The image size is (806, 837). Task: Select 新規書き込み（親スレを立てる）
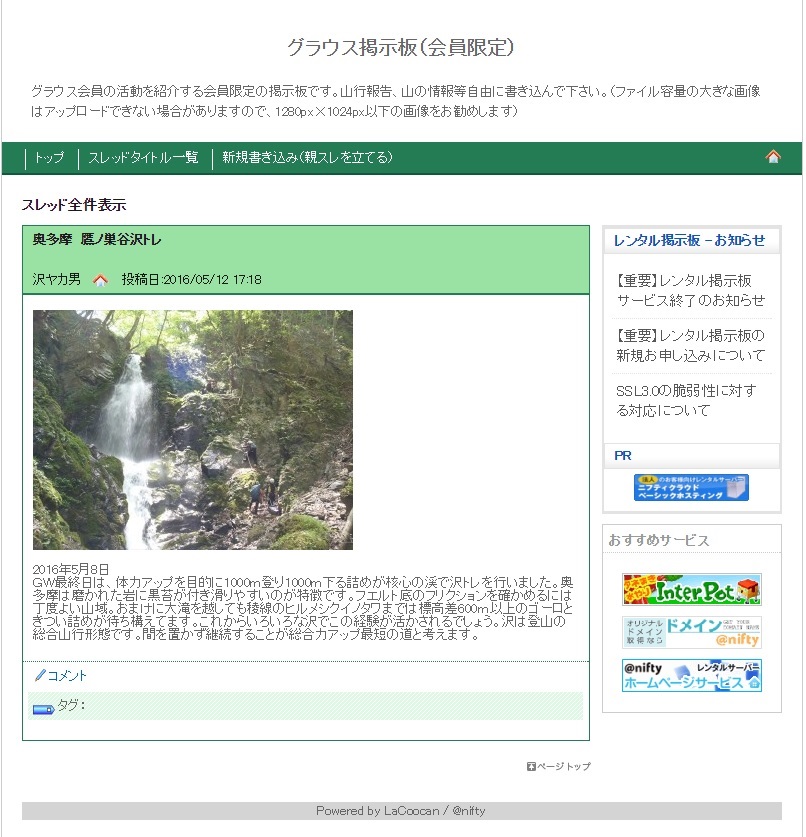click(x=307, y=157)
